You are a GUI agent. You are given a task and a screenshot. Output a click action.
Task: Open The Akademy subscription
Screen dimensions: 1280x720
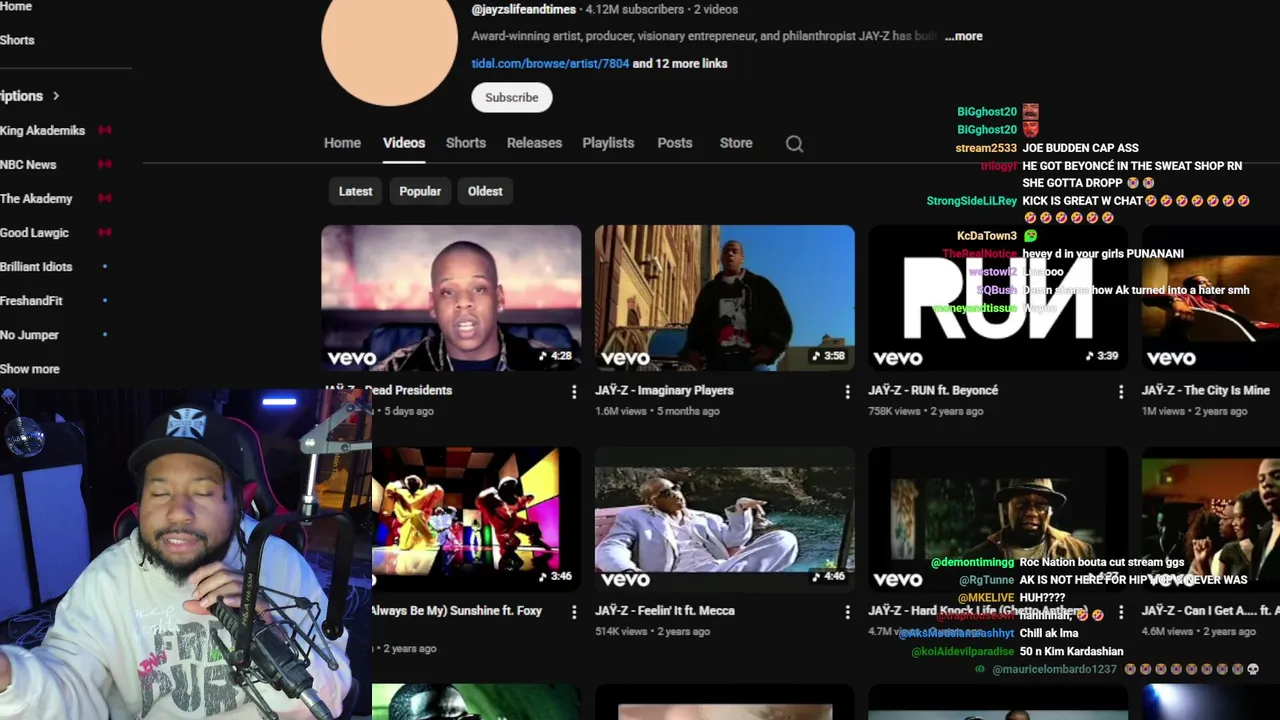(36, 198)
